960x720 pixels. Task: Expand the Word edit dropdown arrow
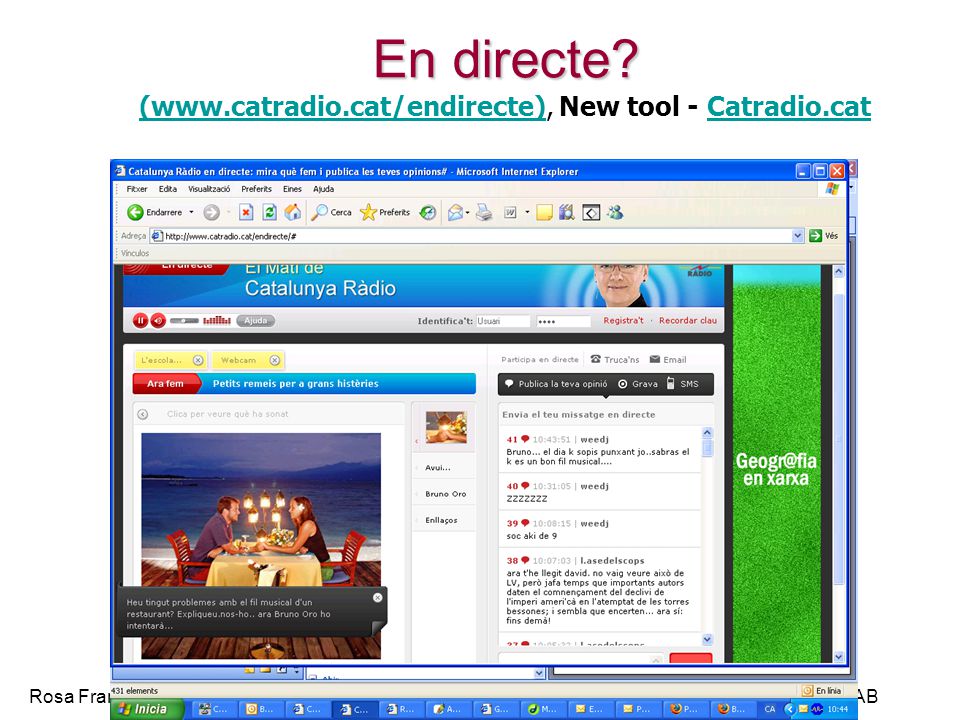coord(527,212)
